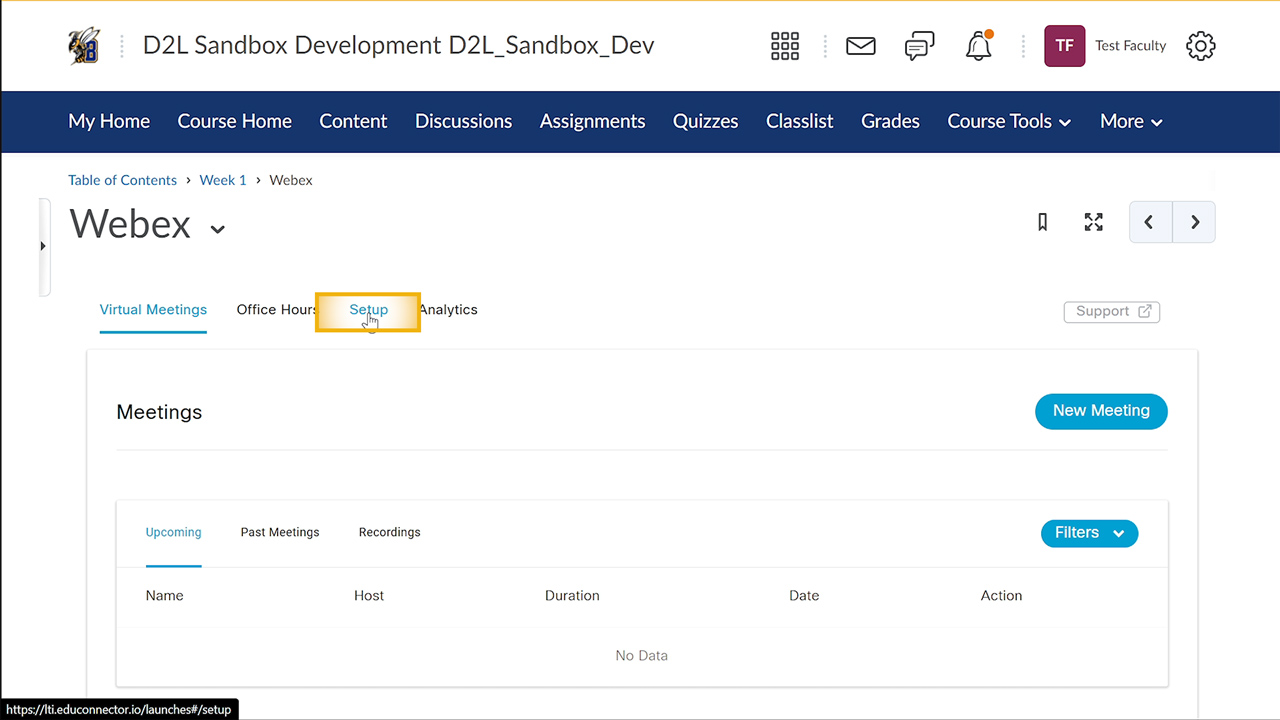Expand the side panel handle
This screenshot has height=720, width=1280.
click(x=42, y=246)
